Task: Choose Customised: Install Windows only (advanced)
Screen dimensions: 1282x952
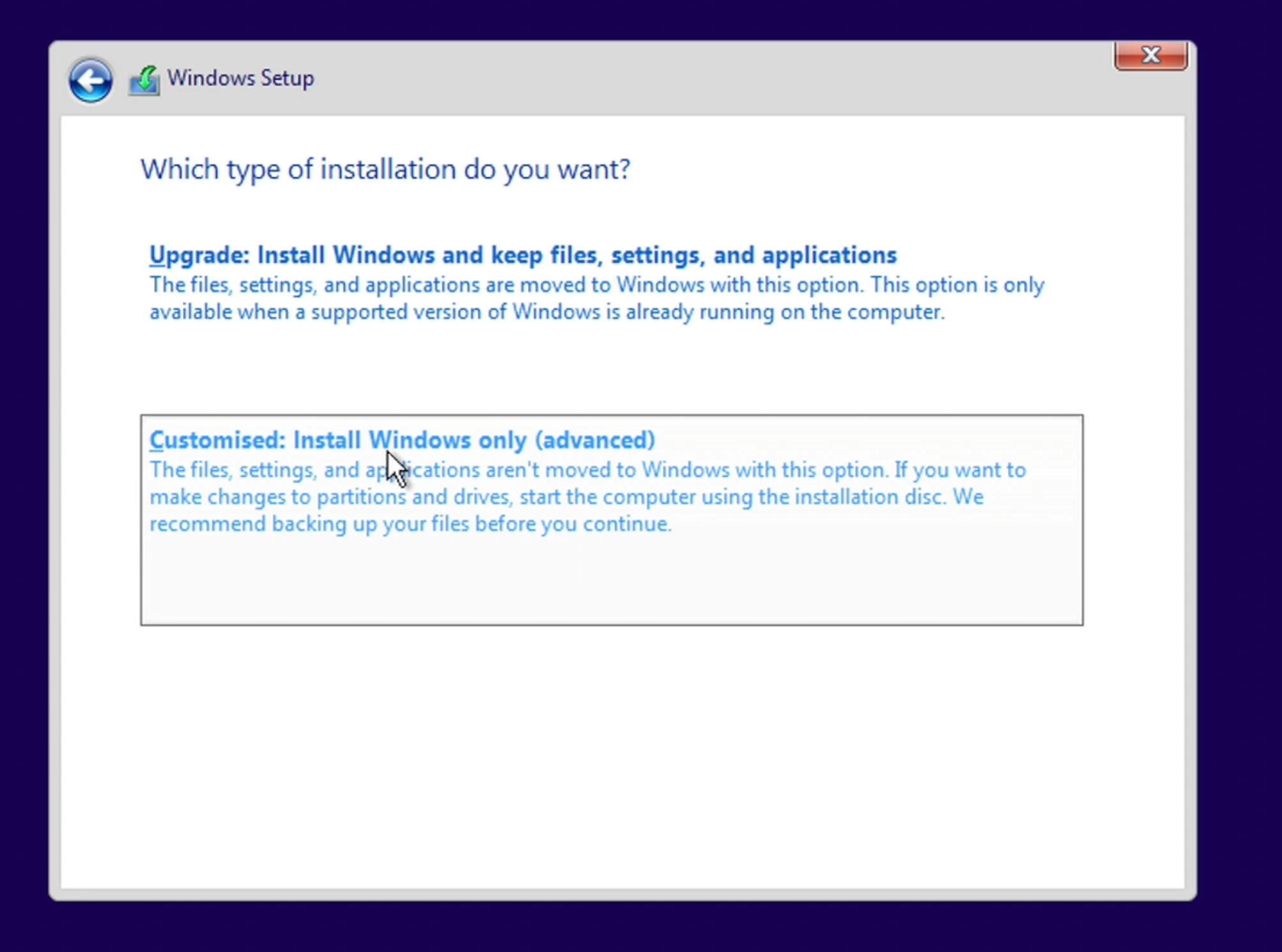Action: (402, 440)
